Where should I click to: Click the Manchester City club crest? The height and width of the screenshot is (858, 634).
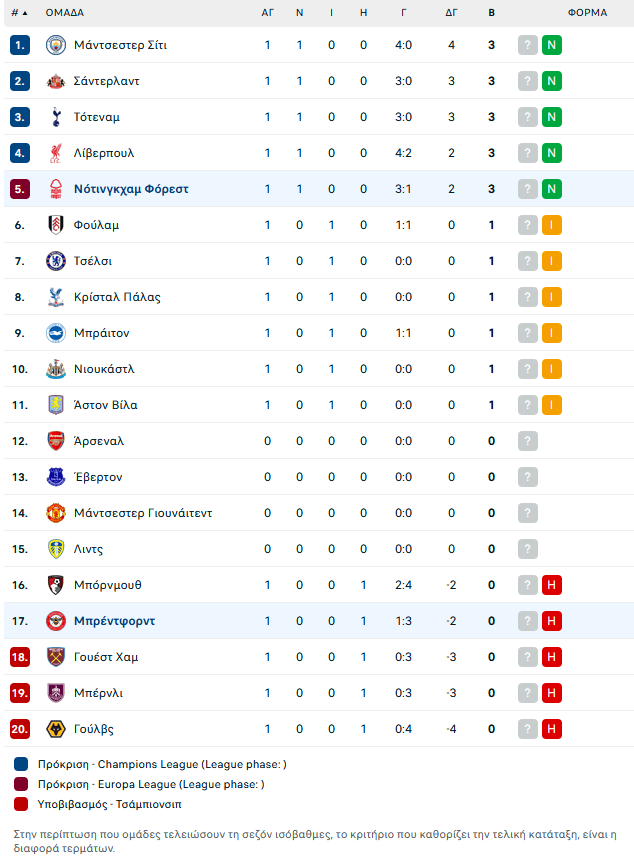[x=55, y=45]
